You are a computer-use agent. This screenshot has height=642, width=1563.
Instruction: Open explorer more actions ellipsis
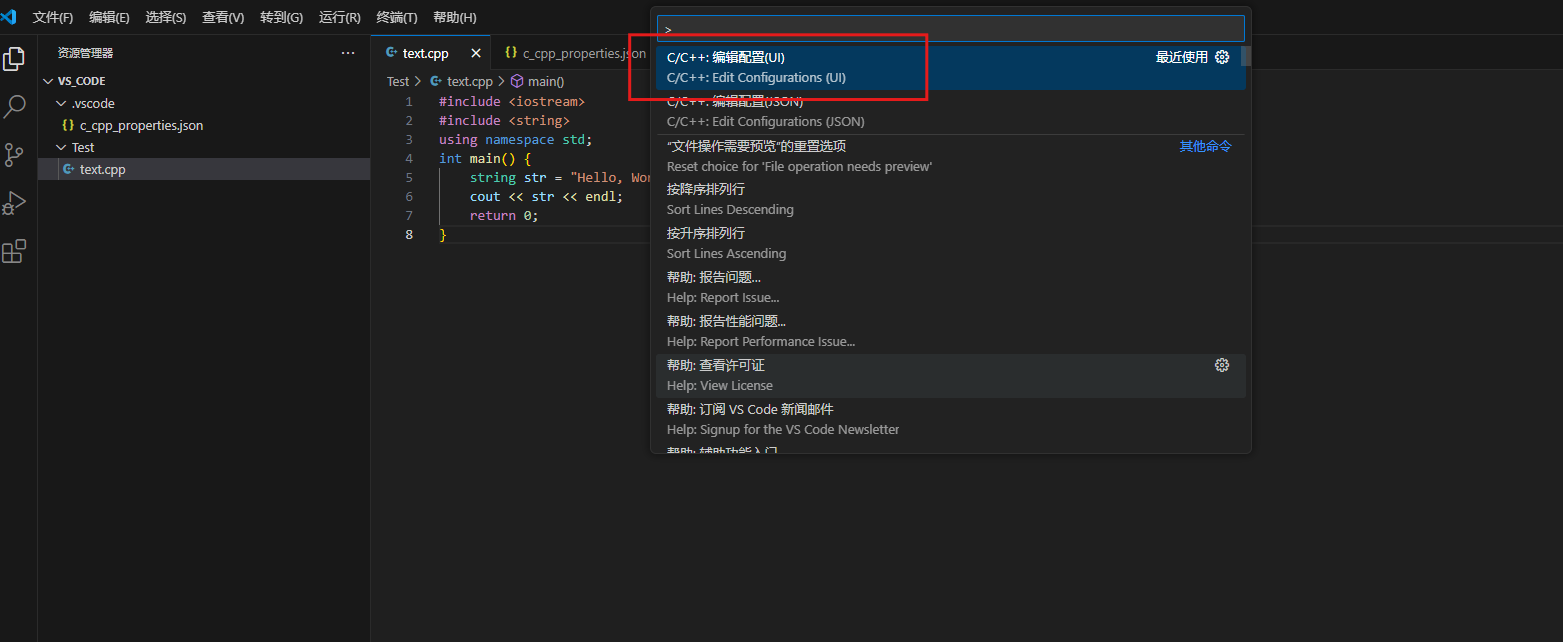(x=348, y=53)
